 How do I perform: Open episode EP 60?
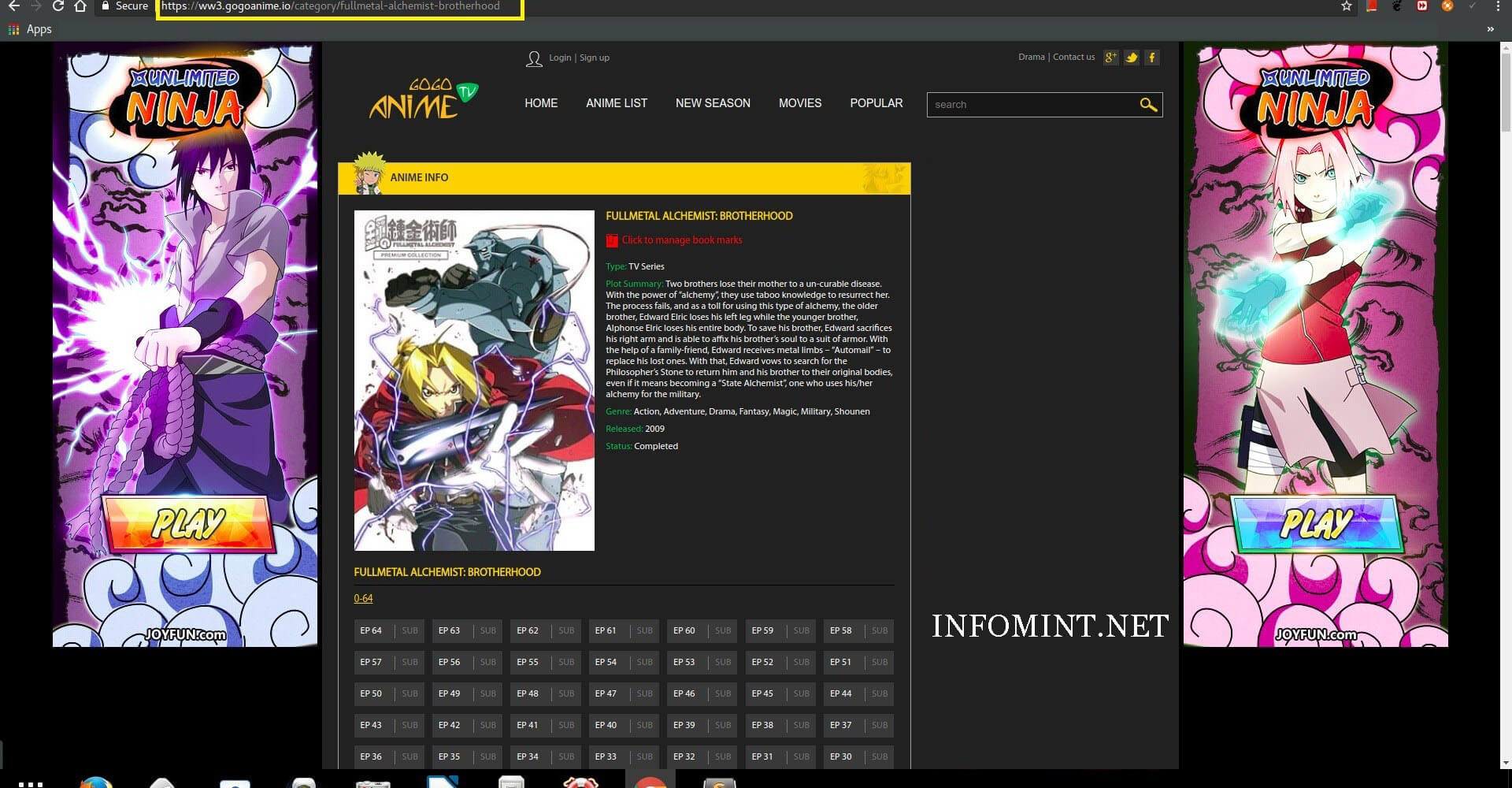(702, 630)
